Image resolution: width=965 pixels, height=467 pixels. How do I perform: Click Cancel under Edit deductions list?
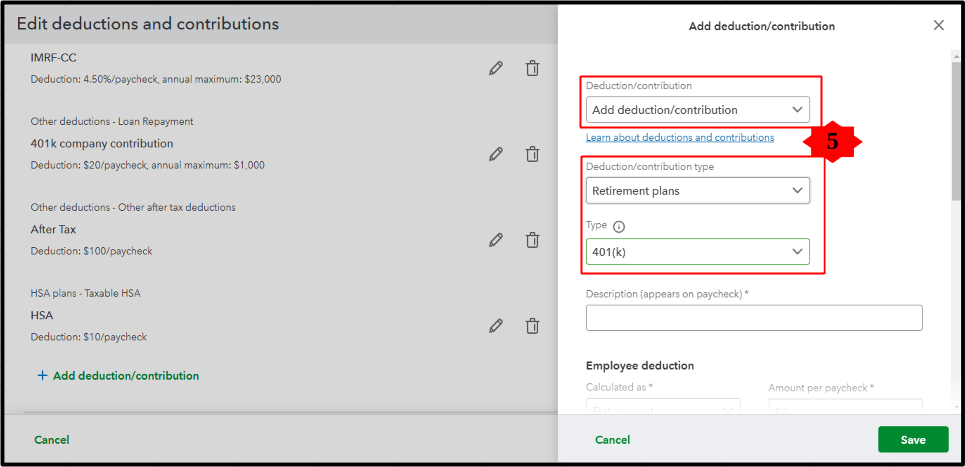point(52,440)
